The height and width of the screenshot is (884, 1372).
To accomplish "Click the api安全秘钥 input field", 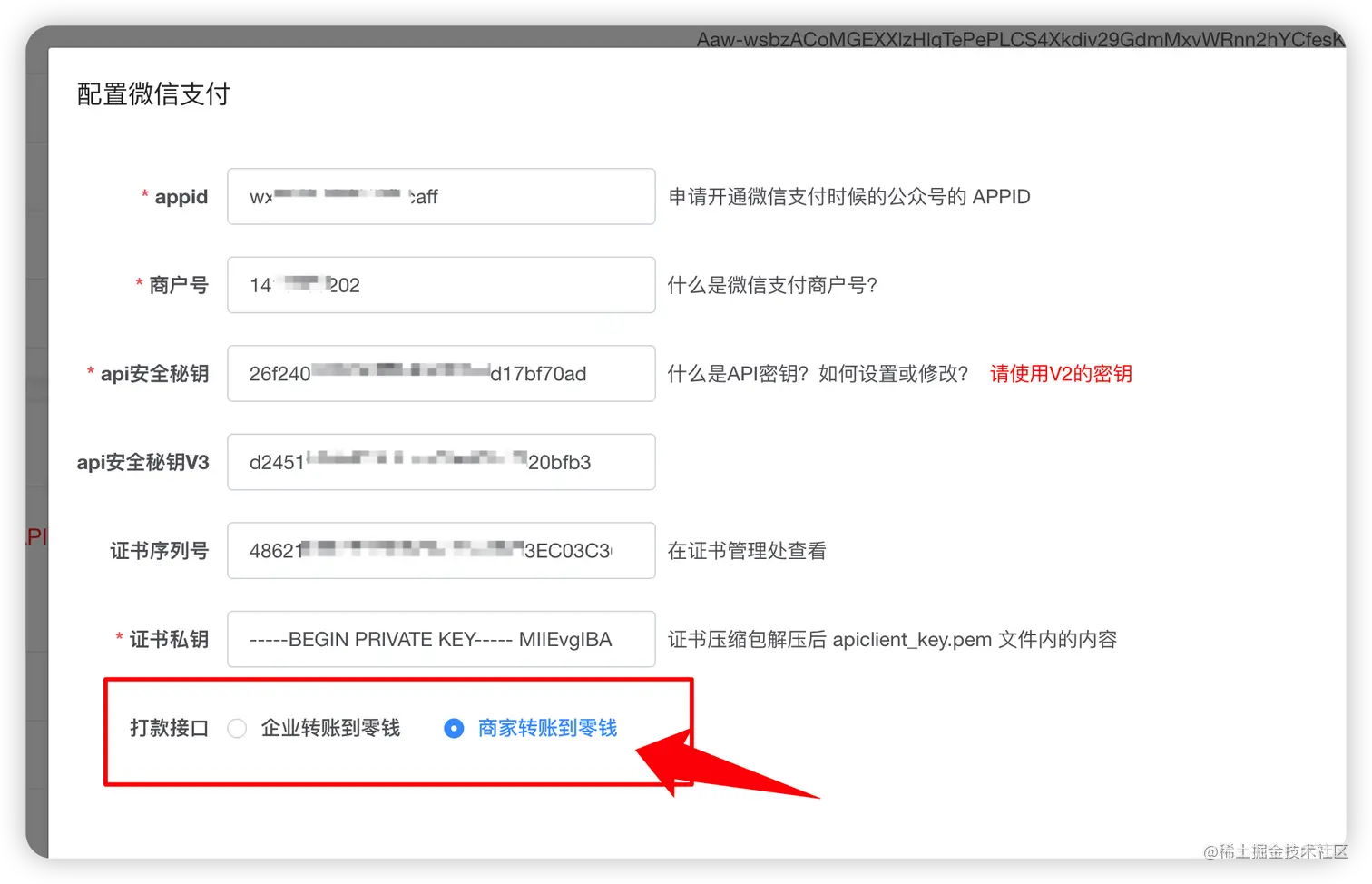I will pyautogui.click(x=441, y=373).
